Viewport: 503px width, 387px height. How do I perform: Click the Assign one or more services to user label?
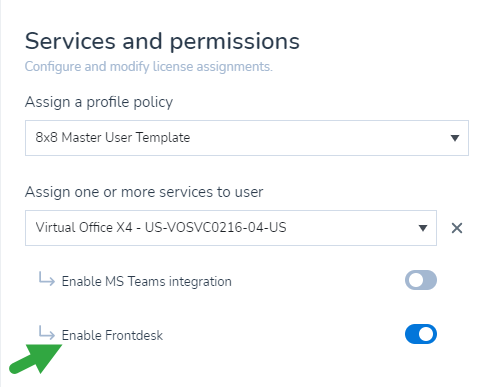pyautogui.click(x=144, y=192)
